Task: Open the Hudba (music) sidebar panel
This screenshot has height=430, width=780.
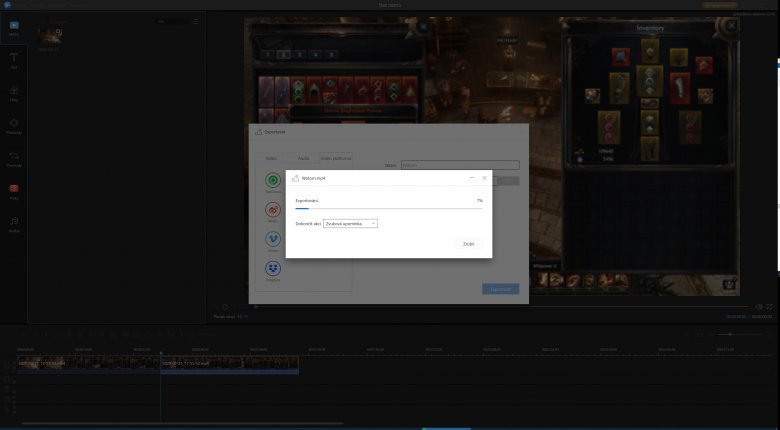Action: (x=14, y=224)
